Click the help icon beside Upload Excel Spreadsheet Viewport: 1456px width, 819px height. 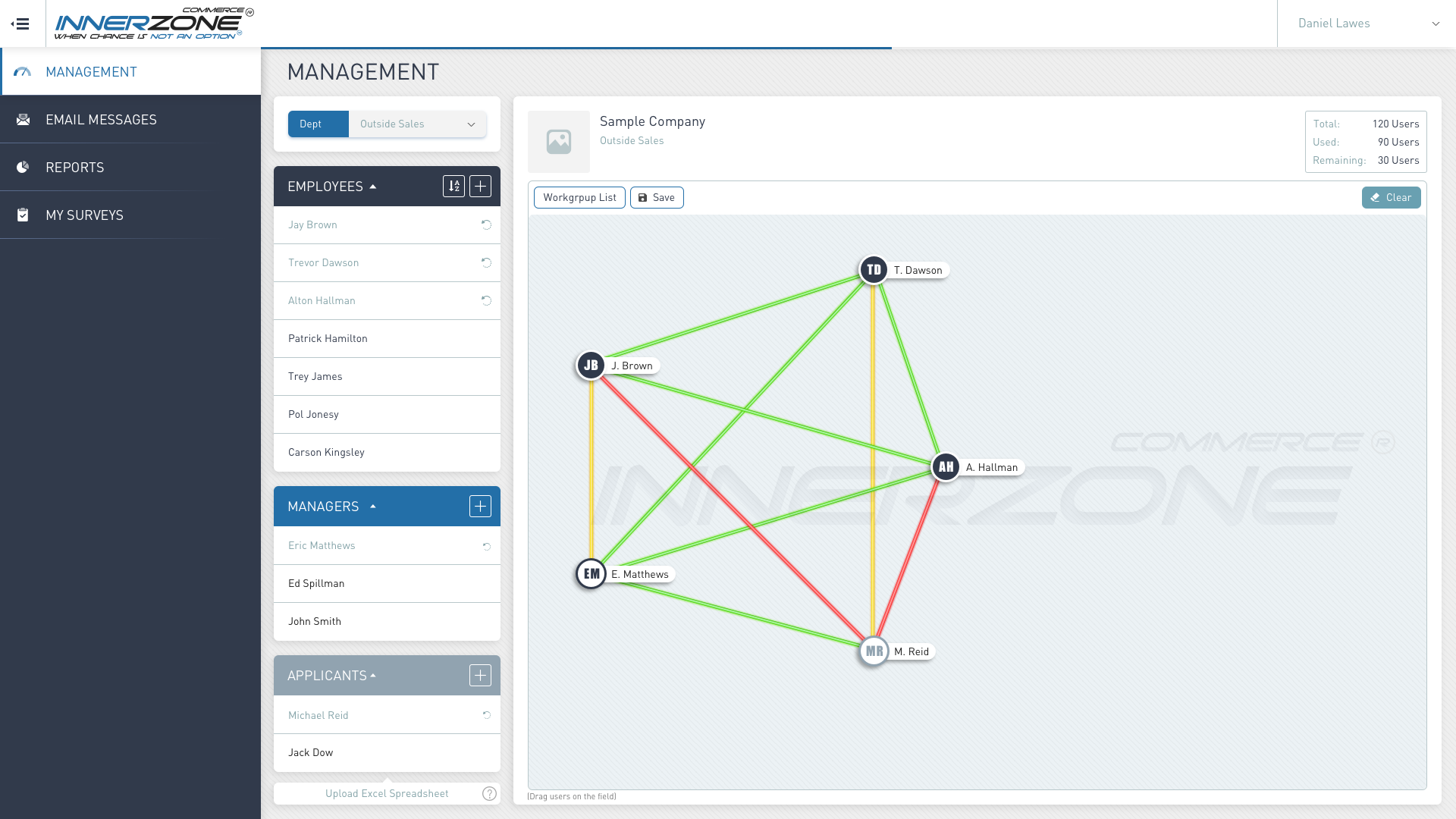click(x=489, y=794)
